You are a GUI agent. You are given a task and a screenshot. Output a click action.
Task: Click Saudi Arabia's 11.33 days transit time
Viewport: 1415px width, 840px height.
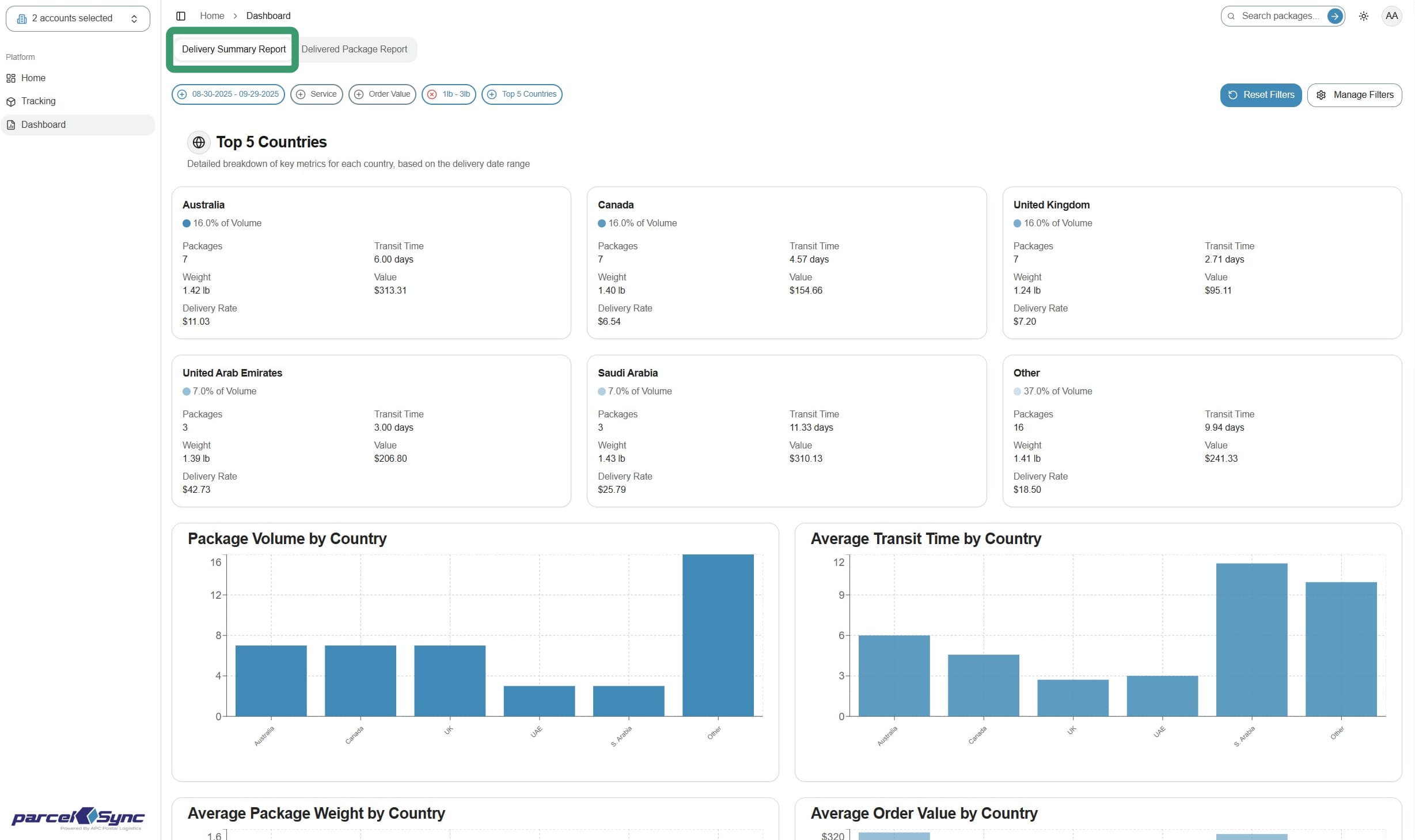[x=811, y=428]
